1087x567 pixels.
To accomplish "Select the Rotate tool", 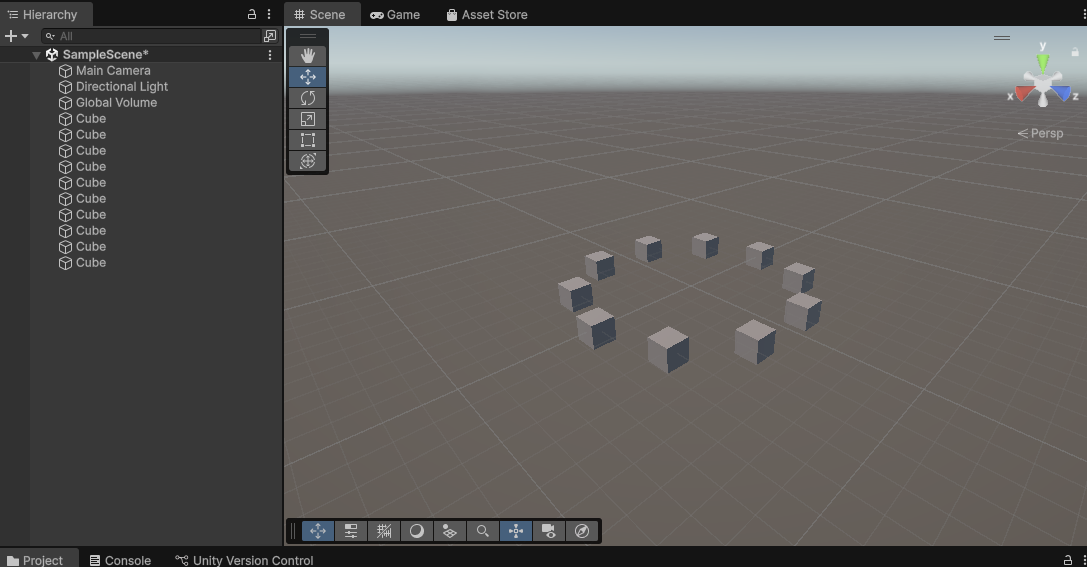I will click(x=308, y=98).
